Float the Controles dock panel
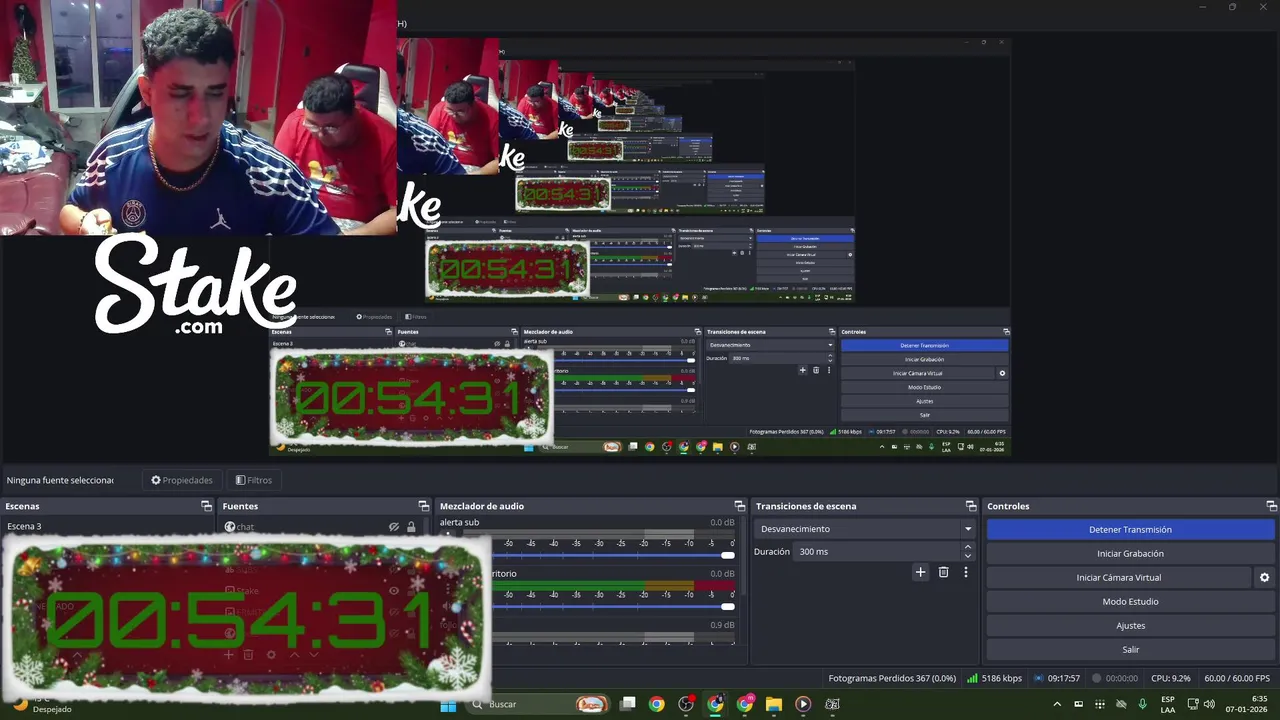The width and height of the screenshot is (1280, 720). pos(1271,506)
